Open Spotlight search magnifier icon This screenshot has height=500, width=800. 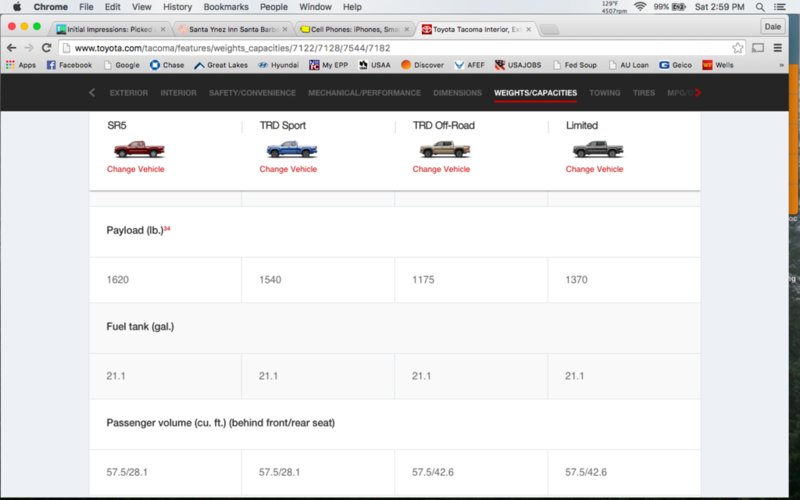tap(760, 7)
